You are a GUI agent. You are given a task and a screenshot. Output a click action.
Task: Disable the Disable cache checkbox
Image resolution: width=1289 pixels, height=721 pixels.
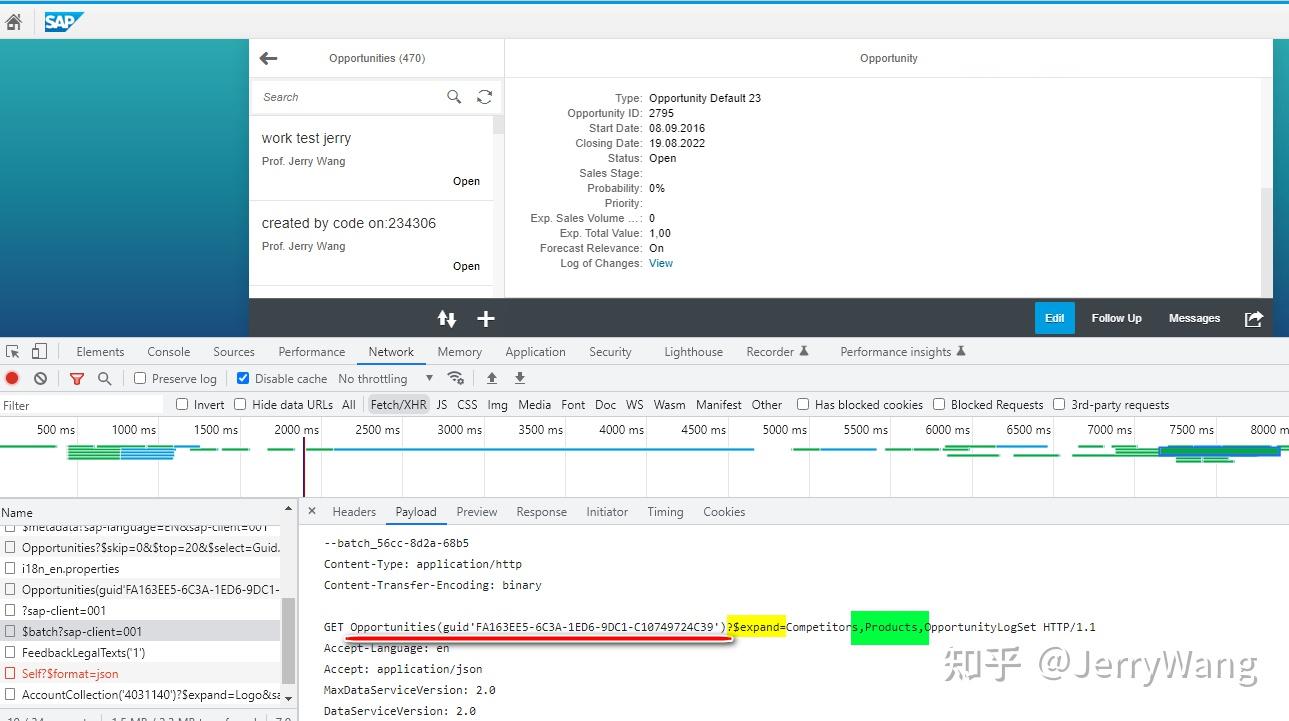click(242, 378)
